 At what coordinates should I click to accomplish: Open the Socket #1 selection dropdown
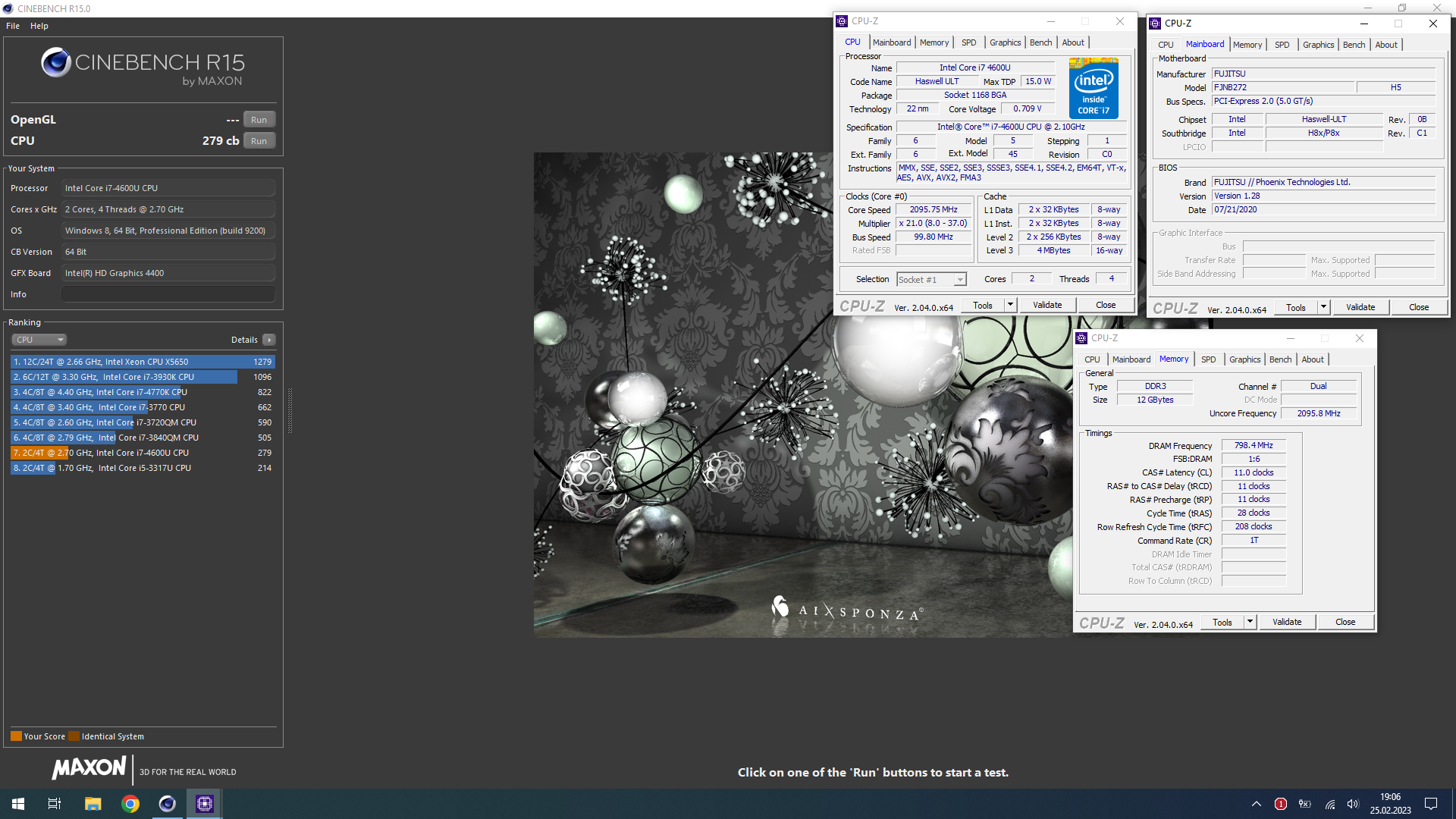coord(931,280)
